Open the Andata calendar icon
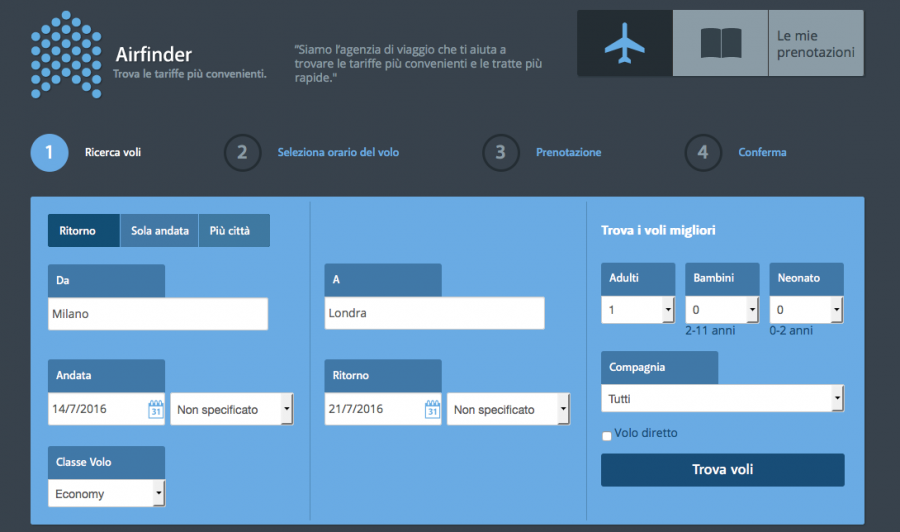 [x=156, y=409]
